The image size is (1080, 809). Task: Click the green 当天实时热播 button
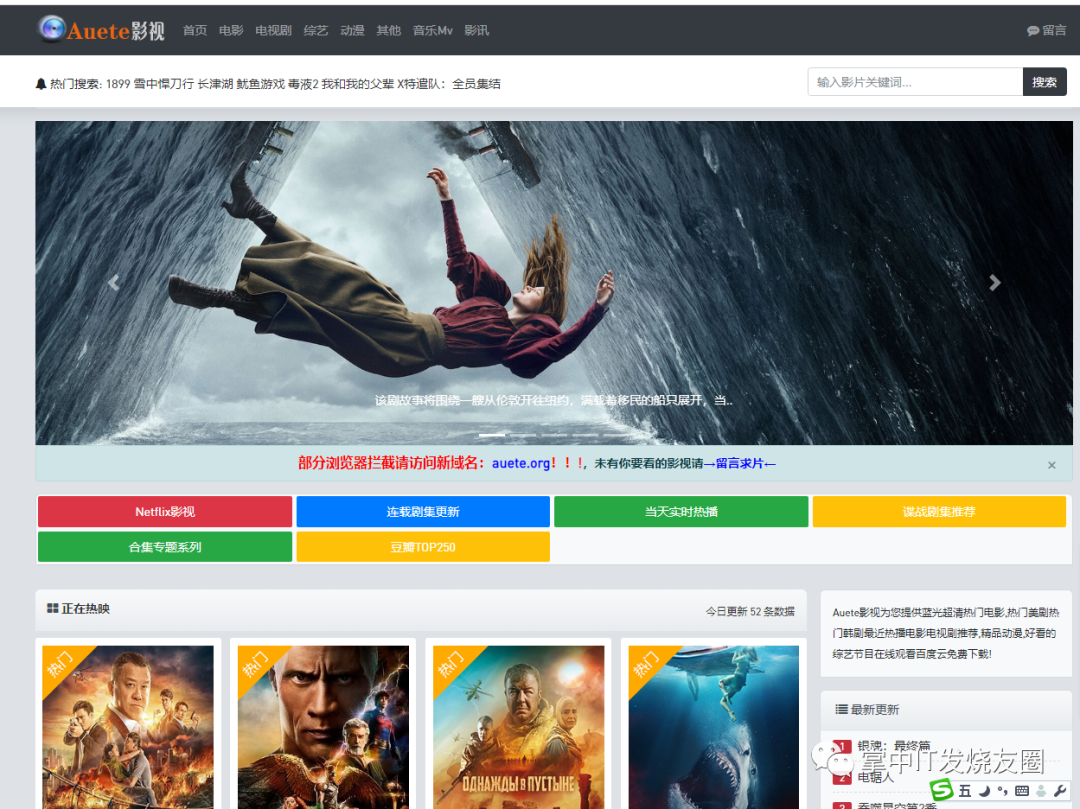tap(681, 512)
